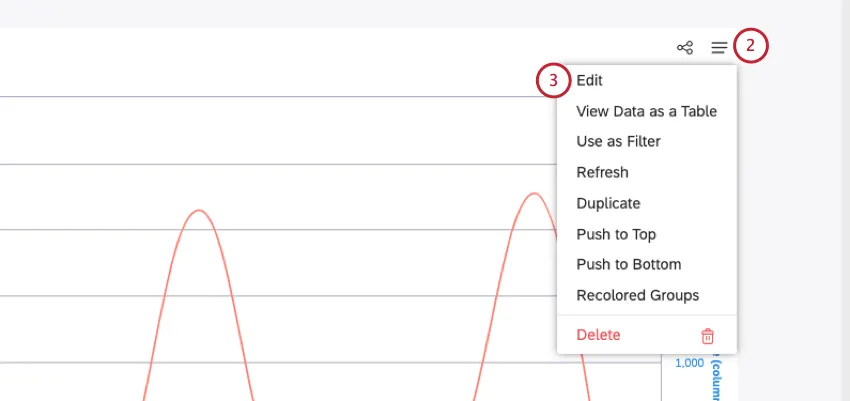Click the trough of the red line between the peaks

[x=366, y=398]
